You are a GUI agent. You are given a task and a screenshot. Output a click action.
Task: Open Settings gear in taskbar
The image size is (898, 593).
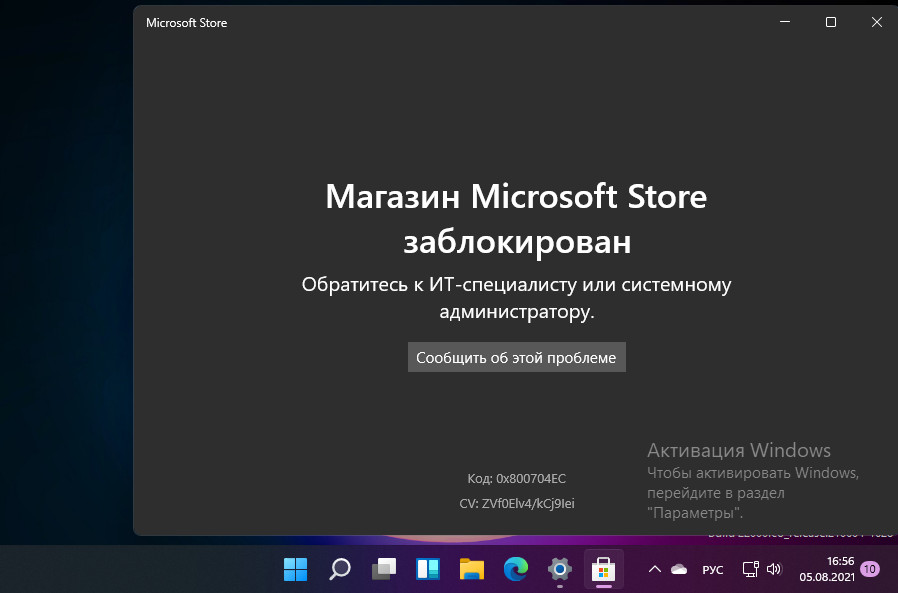point(560,569)
